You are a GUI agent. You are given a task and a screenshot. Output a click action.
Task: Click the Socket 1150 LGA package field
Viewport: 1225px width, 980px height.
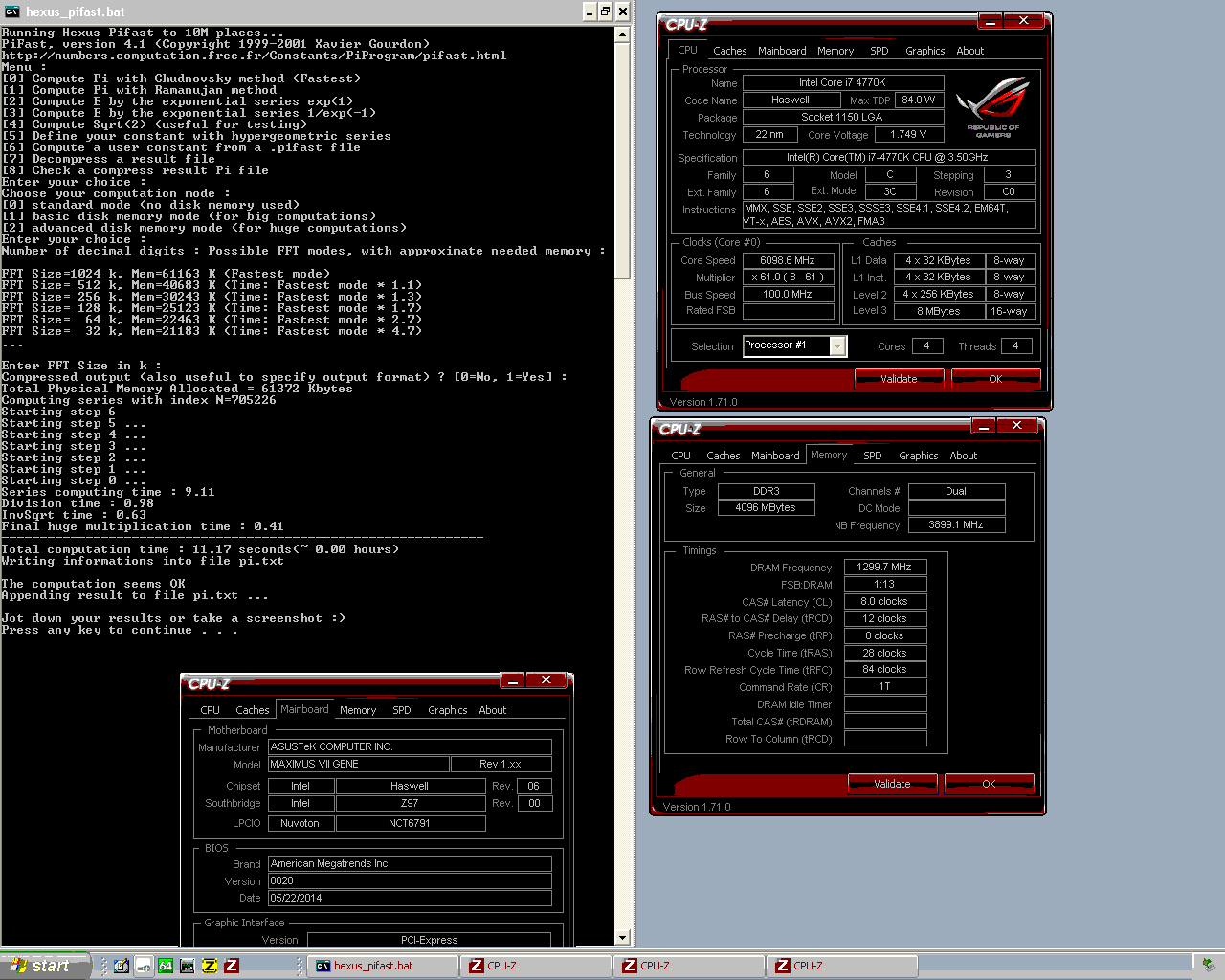pyautogui.click(x=843, y=117)
